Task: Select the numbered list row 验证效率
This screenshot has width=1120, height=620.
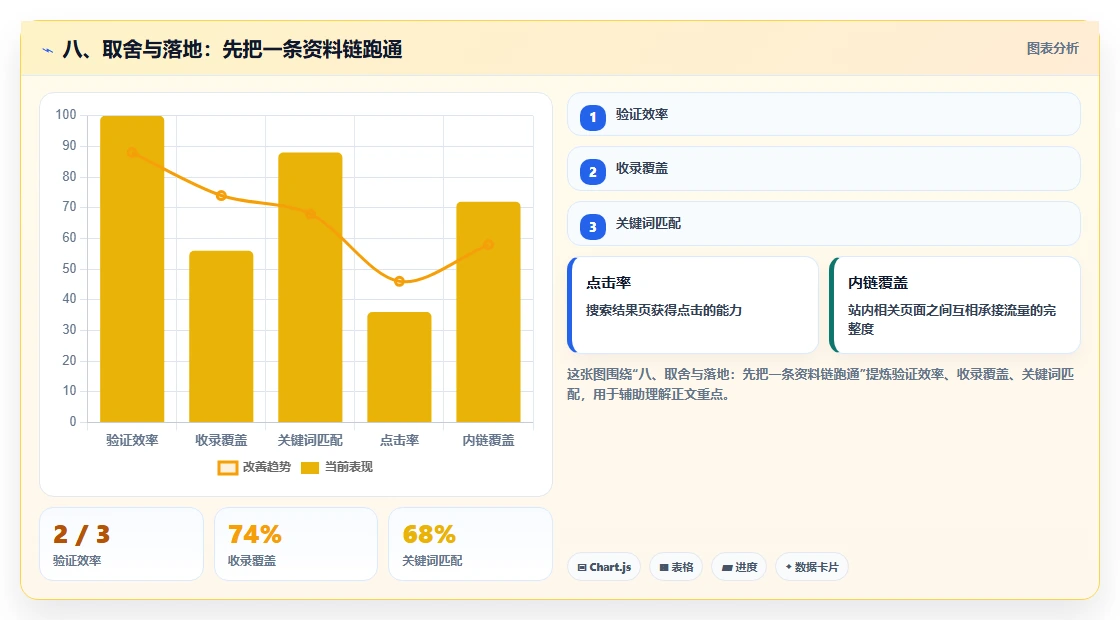Action: pyautogui.click(x=824, y=114)
